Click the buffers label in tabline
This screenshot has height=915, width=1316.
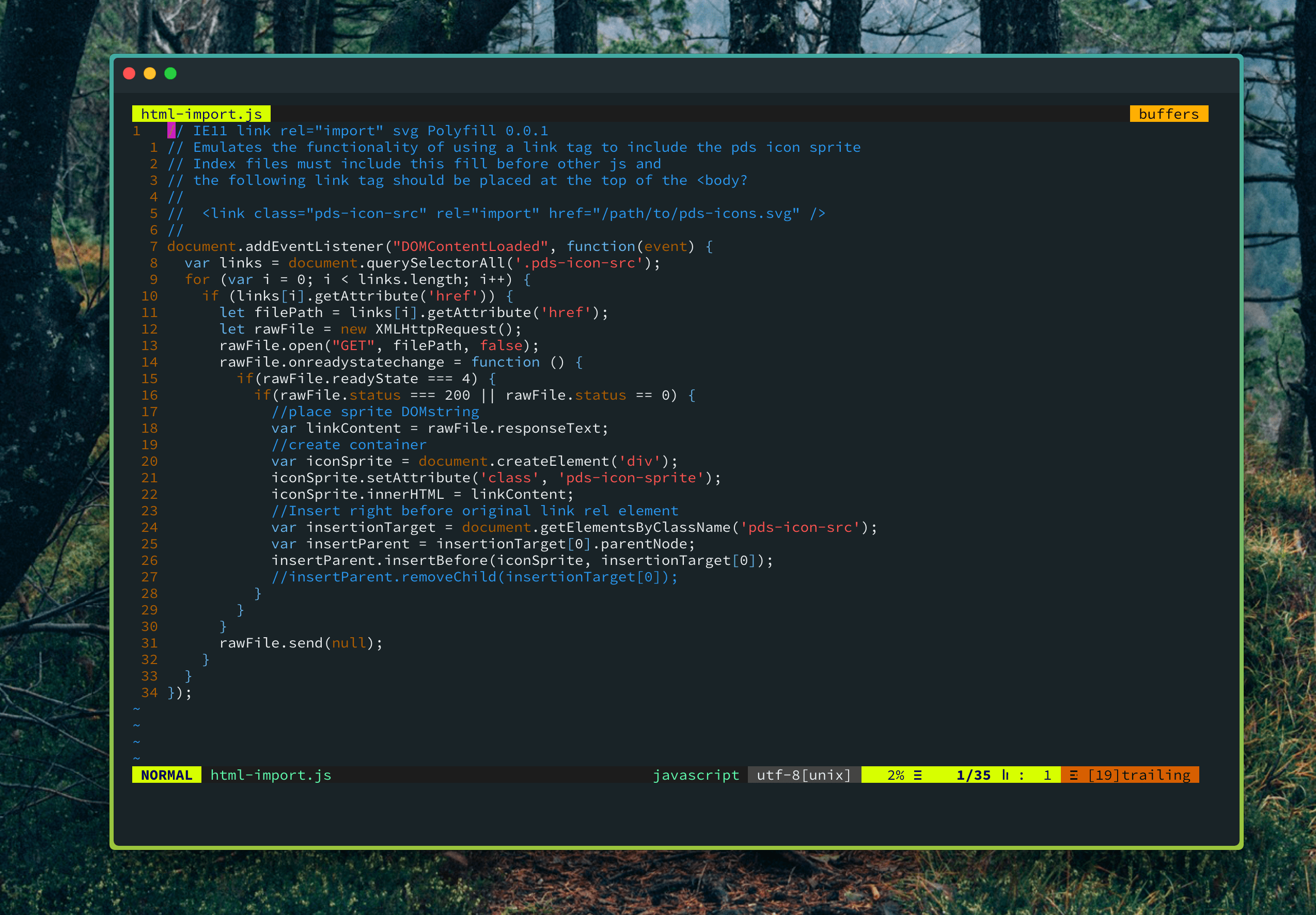1169,114
